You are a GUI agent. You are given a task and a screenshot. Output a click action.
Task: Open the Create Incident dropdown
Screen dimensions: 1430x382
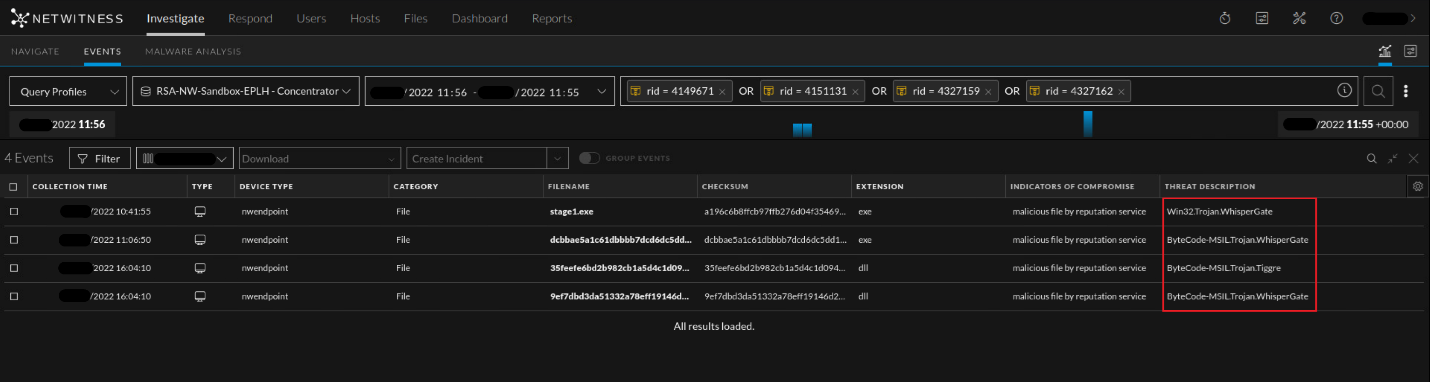coord(487,158)
